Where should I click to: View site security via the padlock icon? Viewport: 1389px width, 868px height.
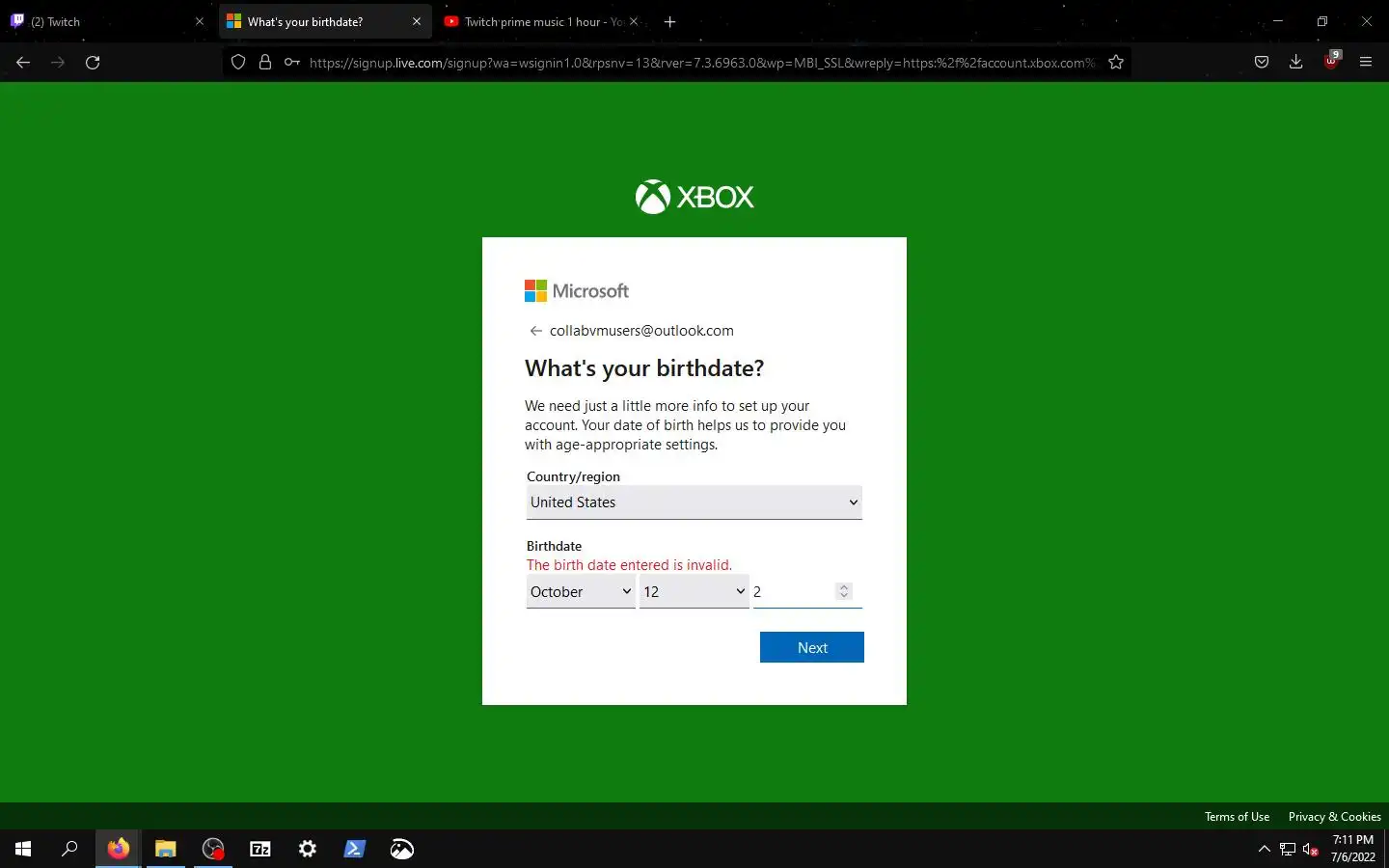tap(264, 63)
